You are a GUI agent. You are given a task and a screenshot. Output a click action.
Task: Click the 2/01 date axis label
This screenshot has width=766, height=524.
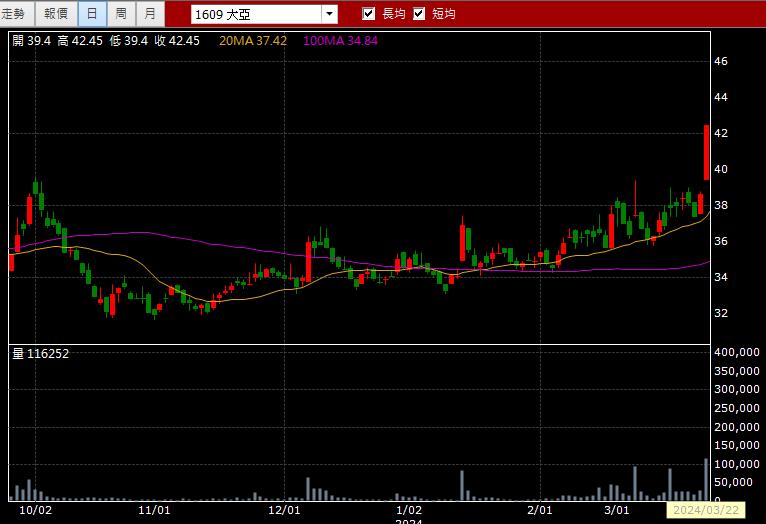540,510
